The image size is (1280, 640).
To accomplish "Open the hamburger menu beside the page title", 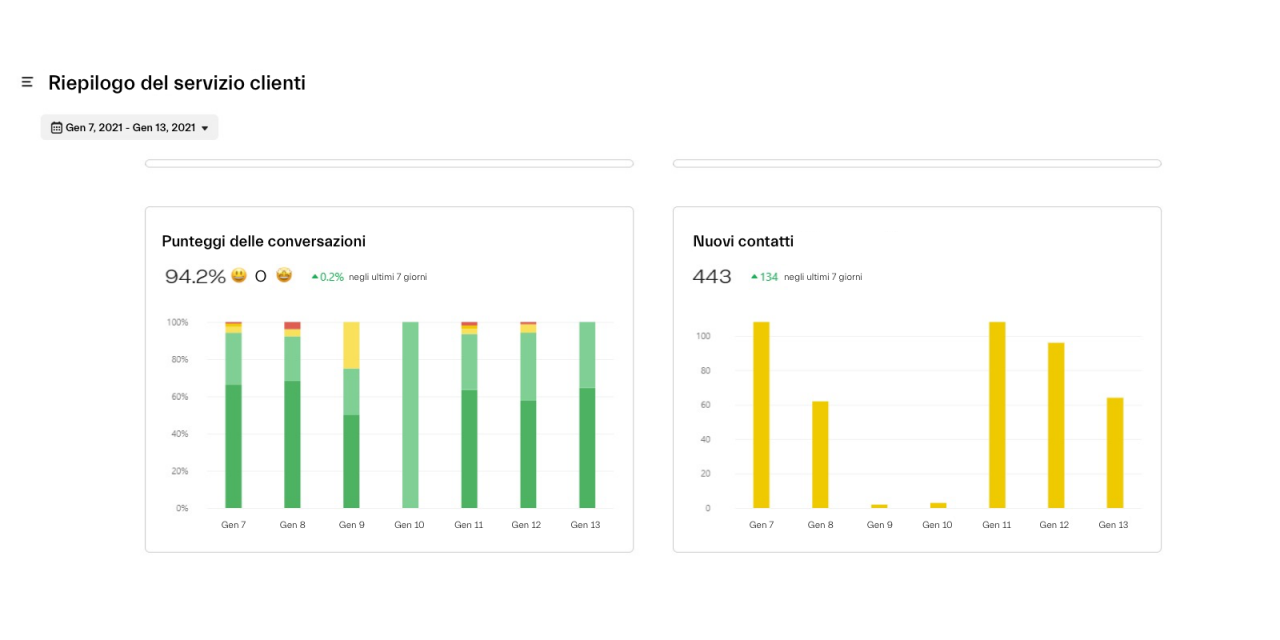I will tap(27, 82).
